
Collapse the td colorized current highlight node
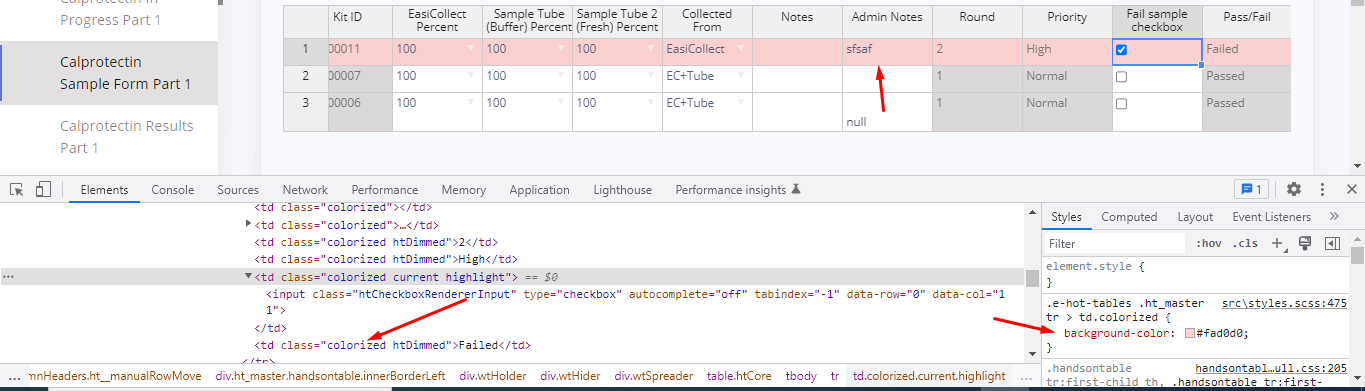pyautogui.click(x=248, y=277)
